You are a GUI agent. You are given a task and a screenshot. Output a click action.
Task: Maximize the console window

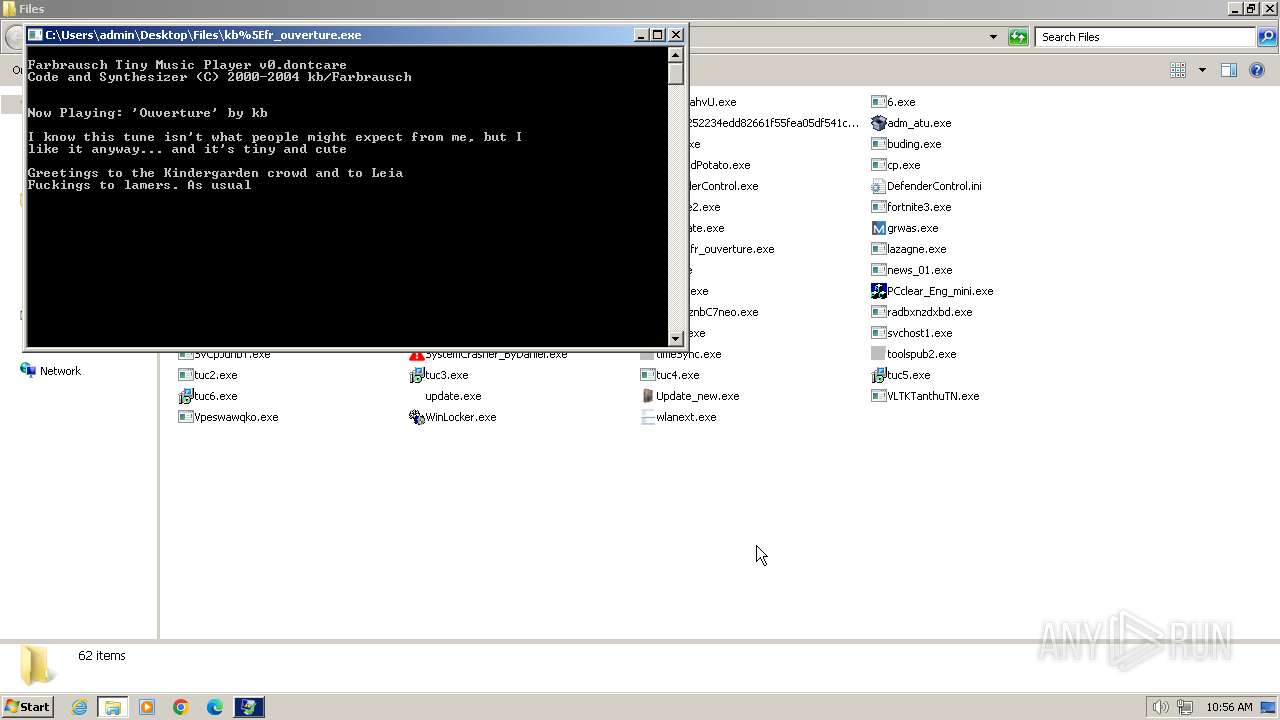point(657,35)
